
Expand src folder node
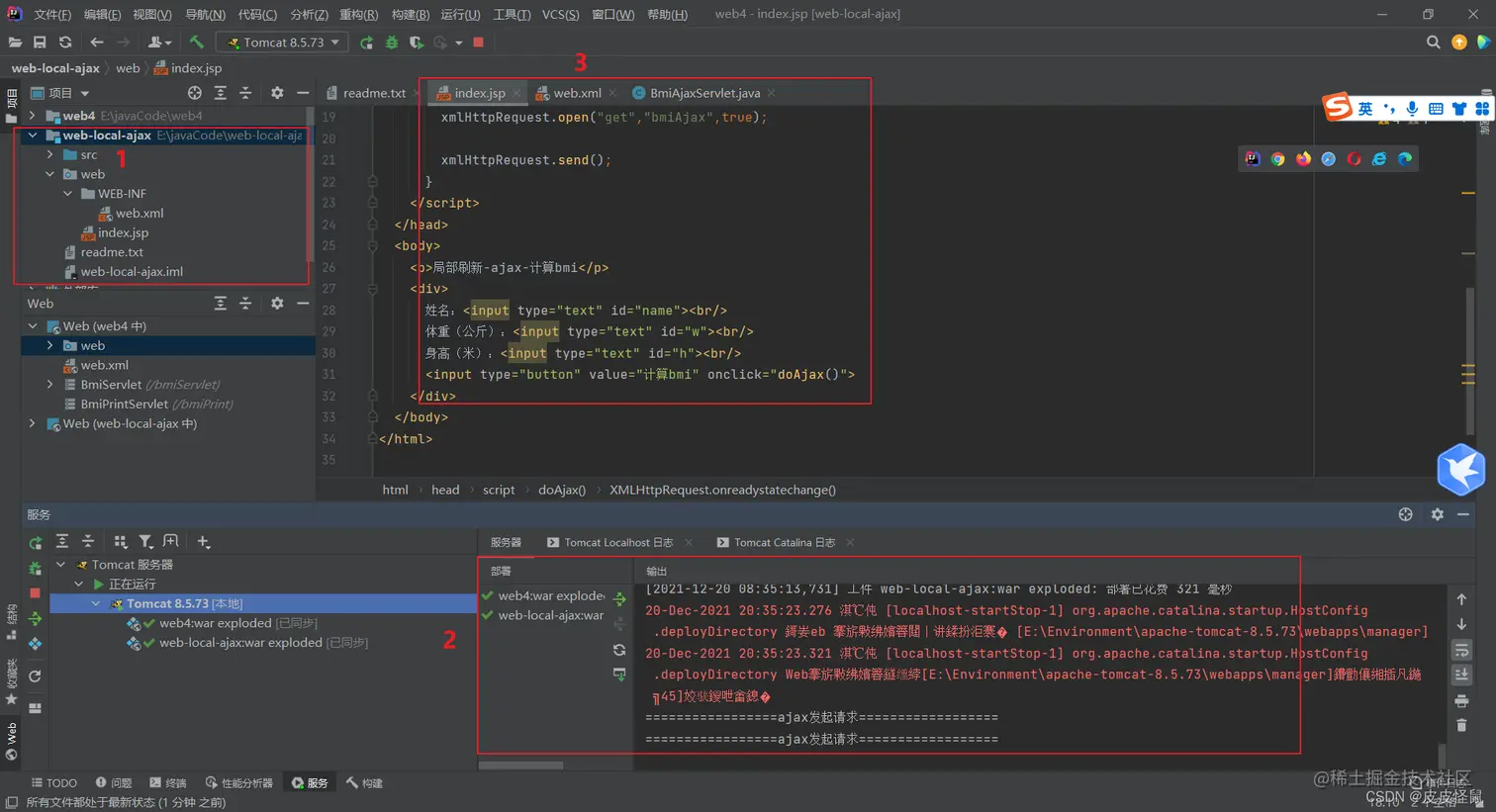click(50, 155)
